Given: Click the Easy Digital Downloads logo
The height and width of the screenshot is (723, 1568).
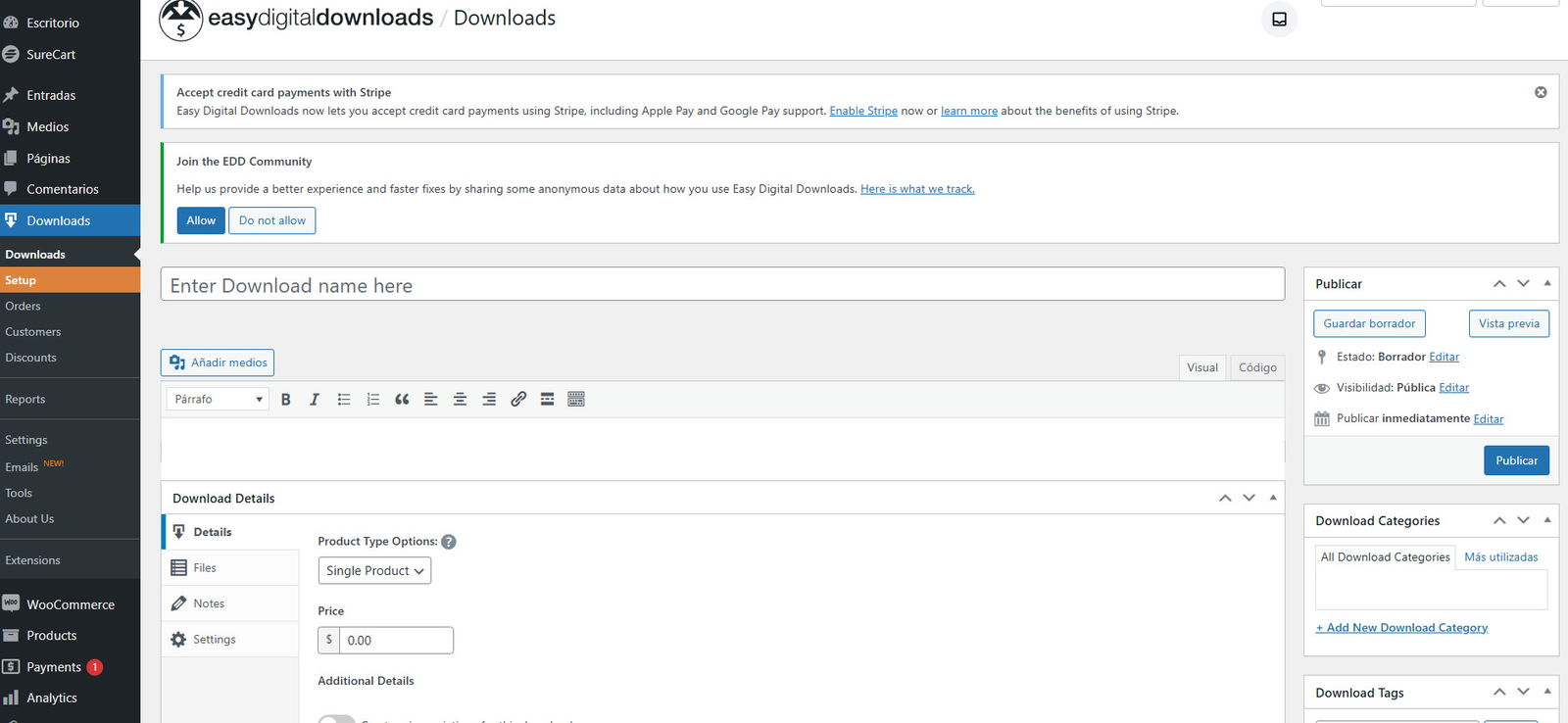Looking at the screenshot, I should point(296,19).
